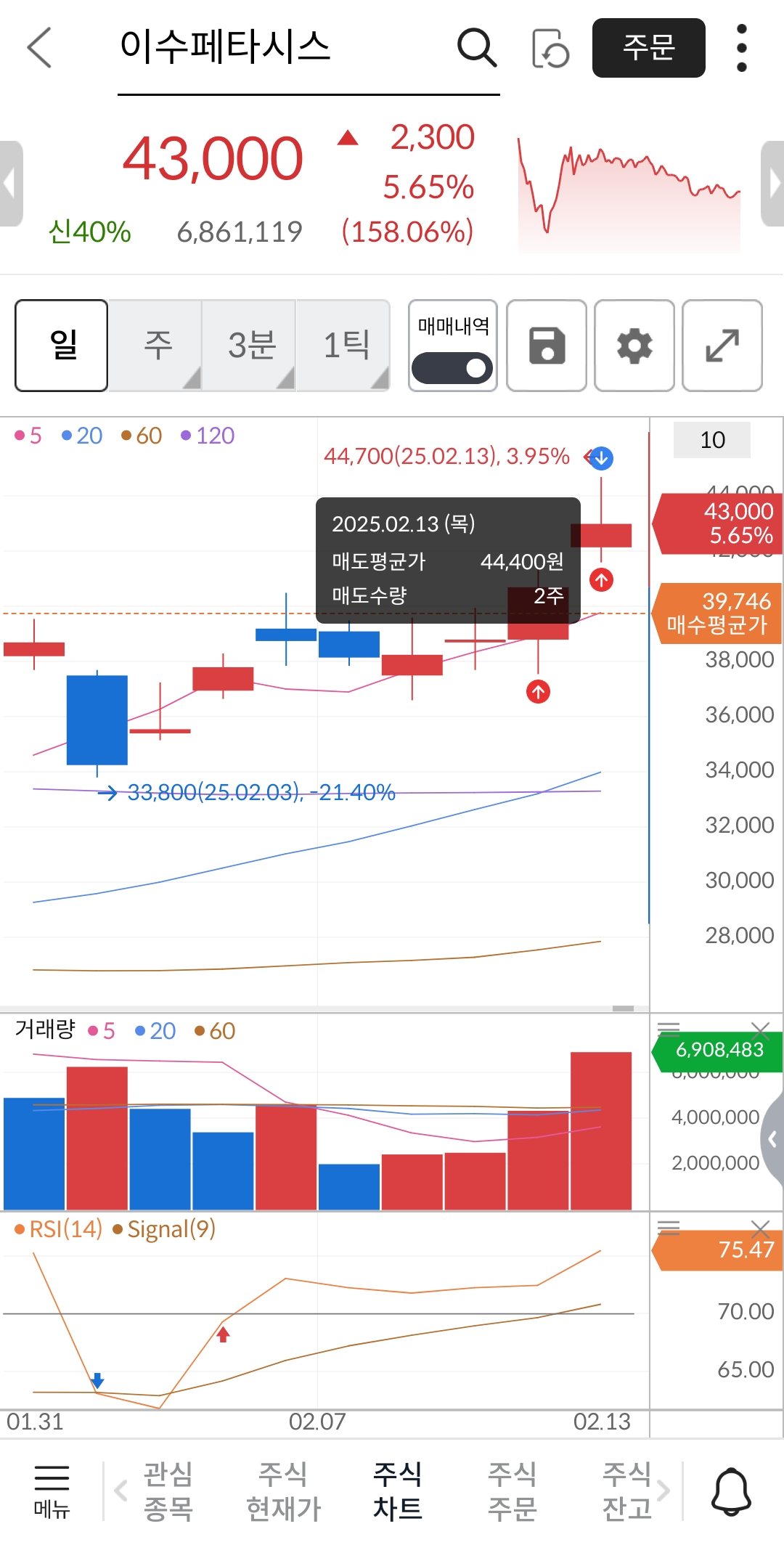Tap the 매수평균가 39,746 label
784x1545 pixels.
[x=718, y=613]
